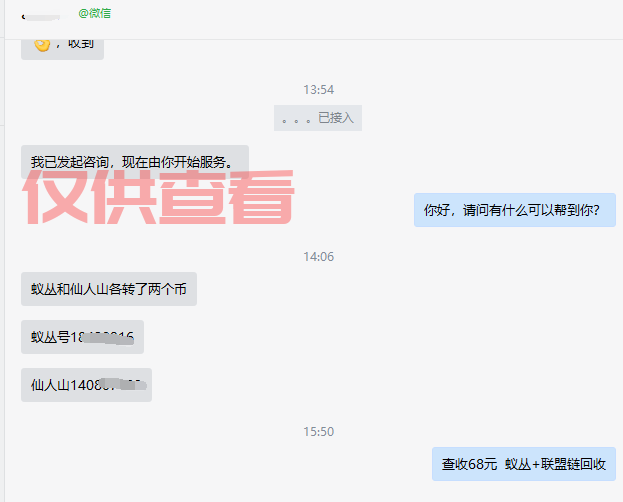Screen dimensions: 623x502
Task: Click the blurred digits after 仙人山1408
Action: pos(122,385)
